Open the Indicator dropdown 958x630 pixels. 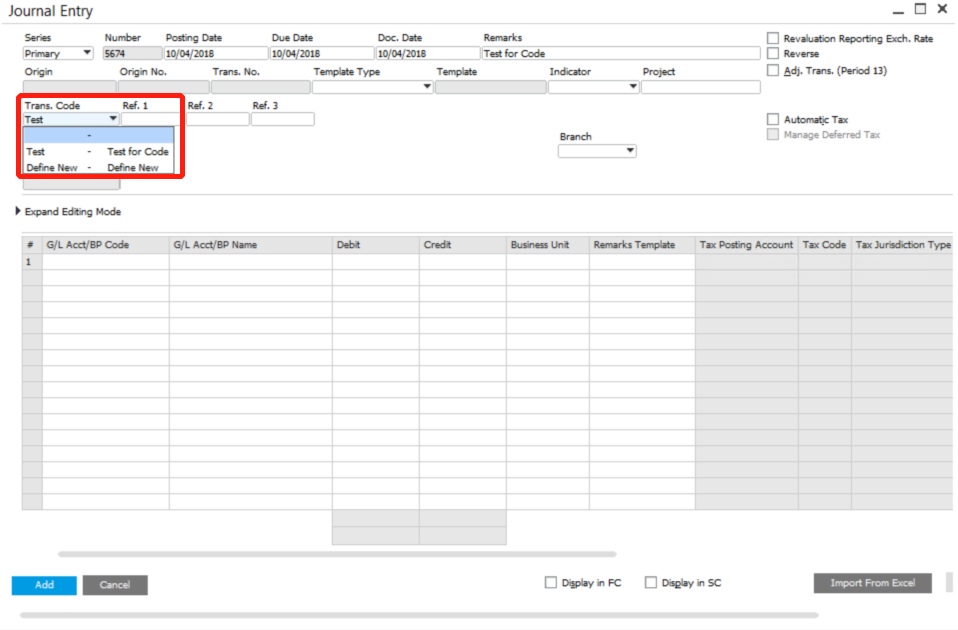[633, 87]
